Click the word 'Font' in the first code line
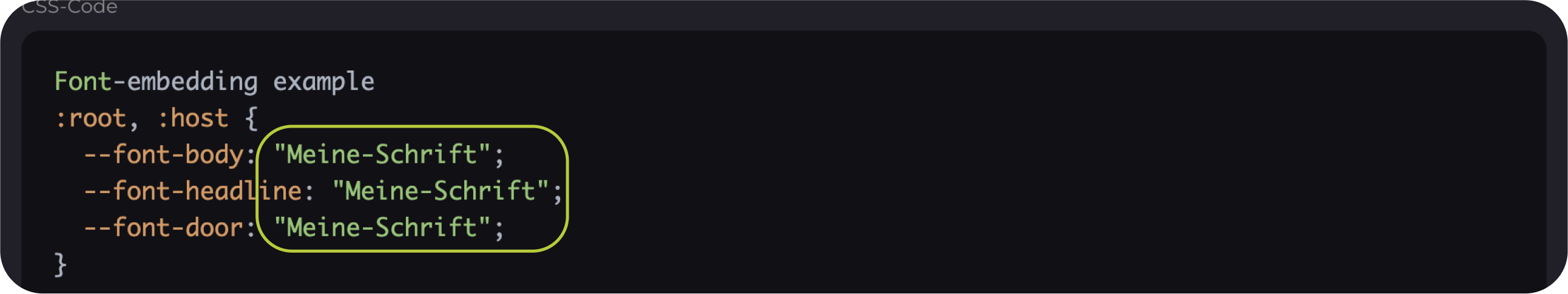This screenshot has height=294, width=1568. (83, 81)
